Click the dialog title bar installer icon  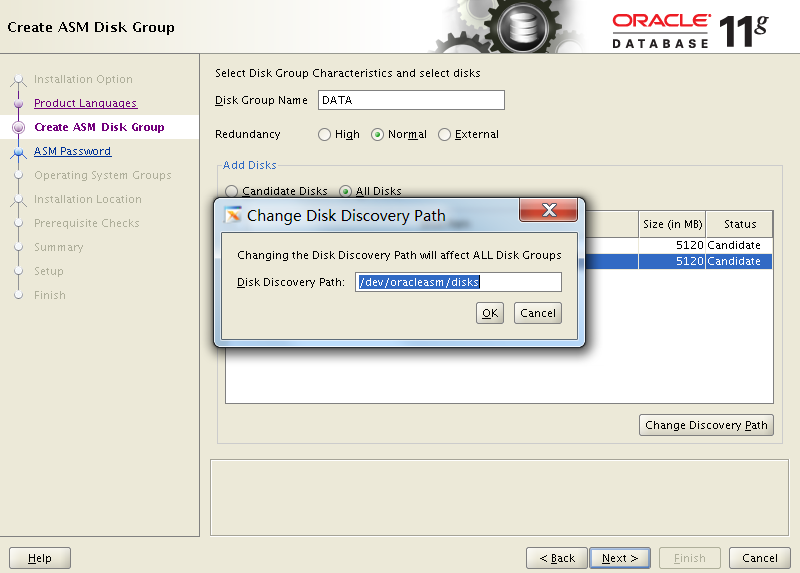(233, 215)
